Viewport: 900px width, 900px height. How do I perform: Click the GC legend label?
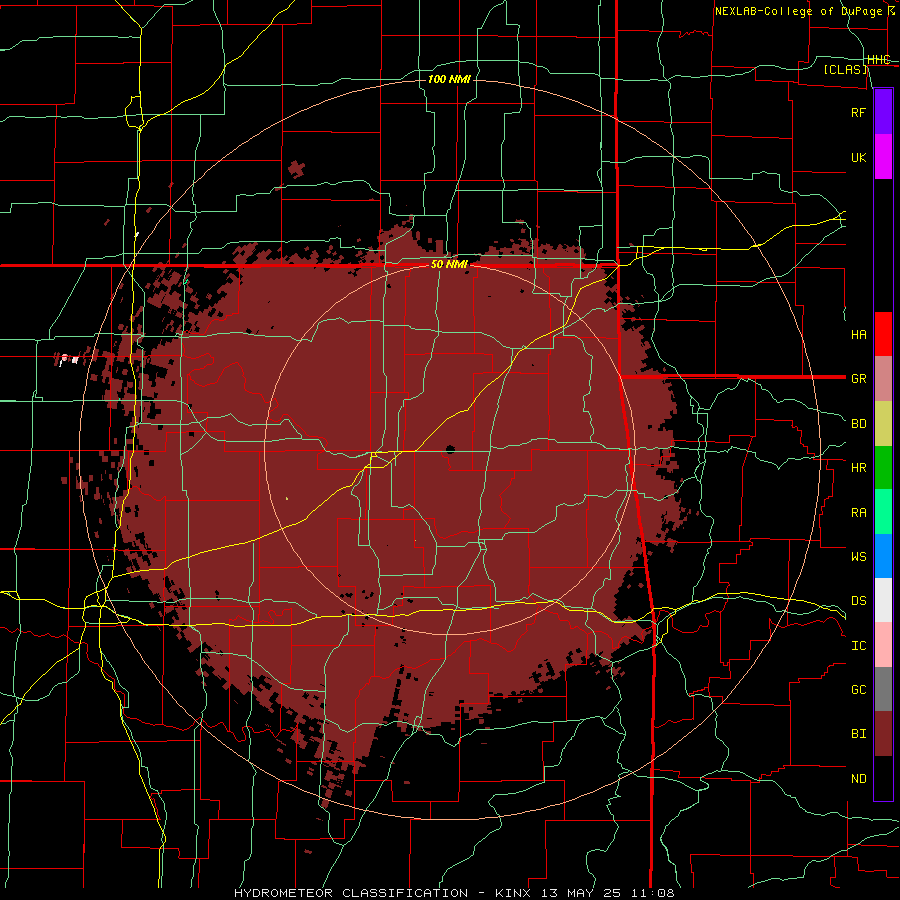(859, 690)
